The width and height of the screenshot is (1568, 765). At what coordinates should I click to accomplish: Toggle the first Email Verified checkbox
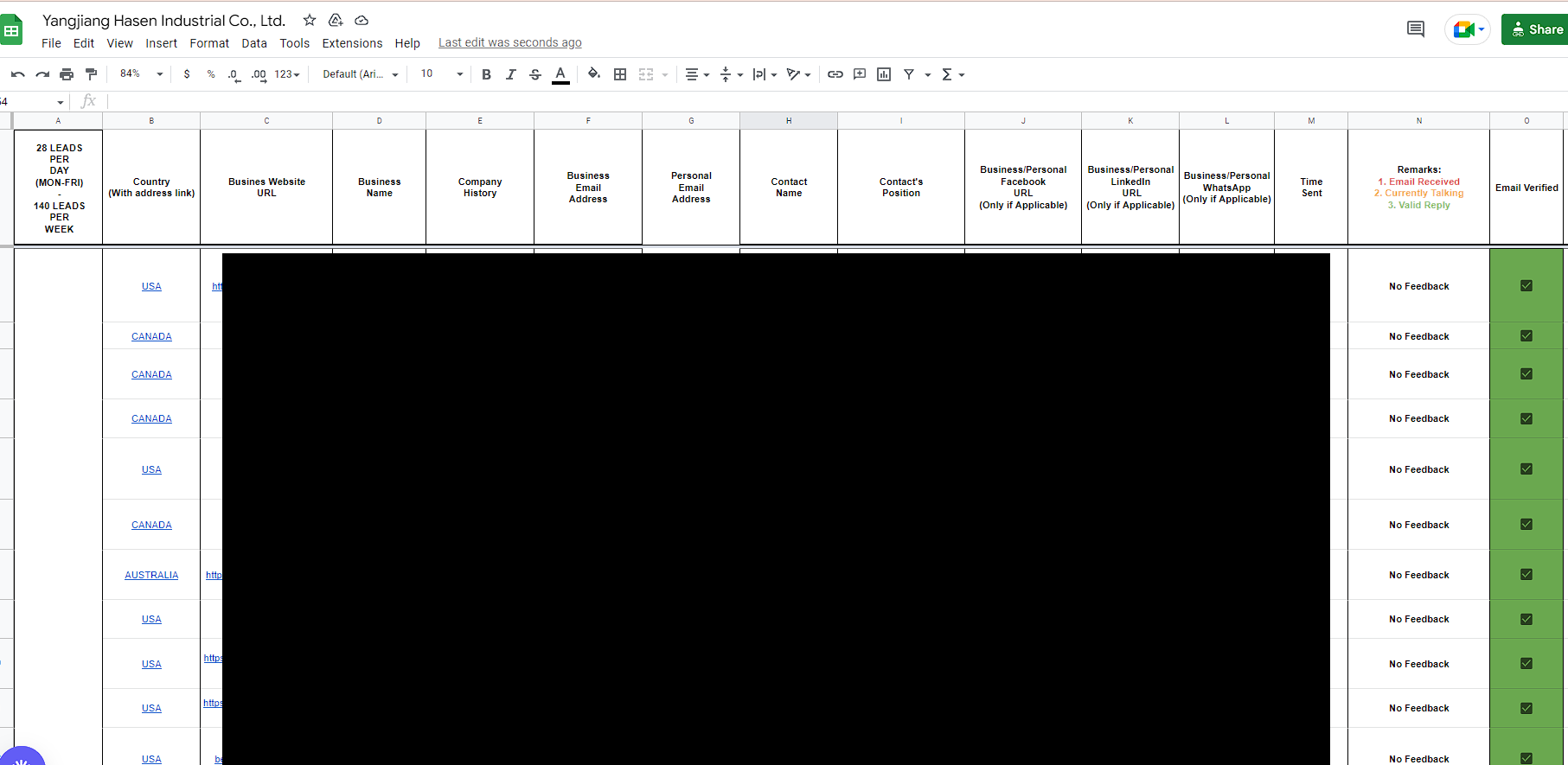click(1526, 286)
